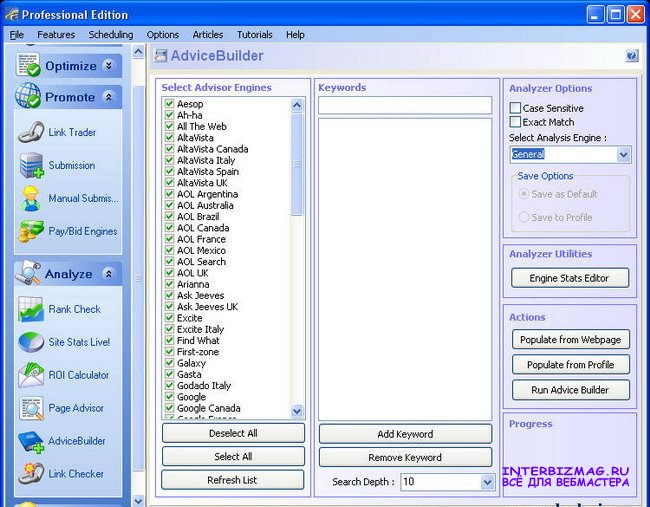650x507 pixels.
Task: Open the File menu
Action: pos(17,35)
